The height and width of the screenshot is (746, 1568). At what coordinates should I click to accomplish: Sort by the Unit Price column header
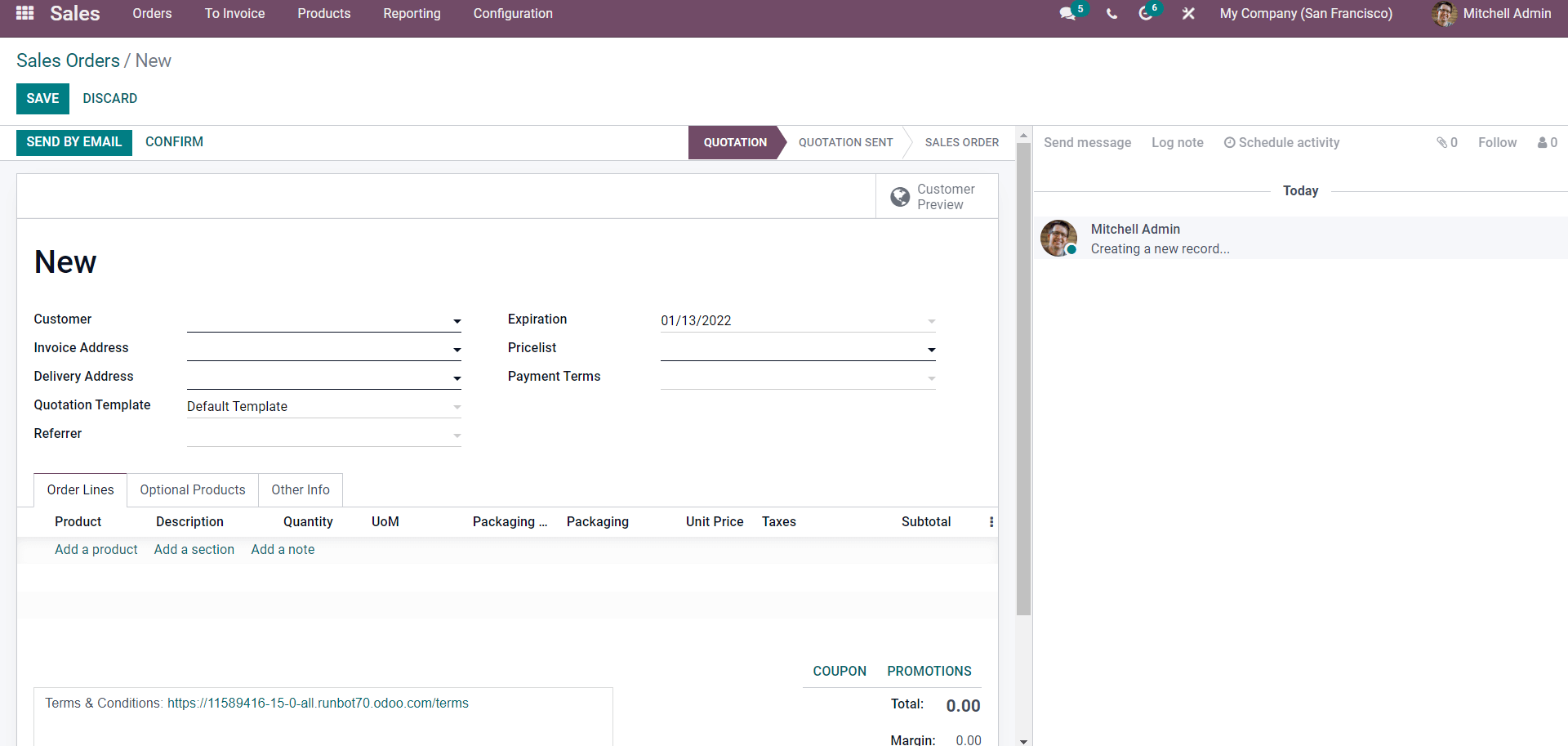[715, 522]
